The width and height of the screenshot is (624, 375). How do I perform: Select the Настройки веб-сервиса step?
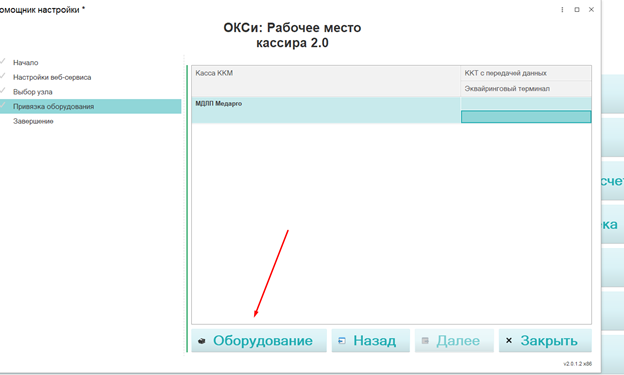click(x=52, y=77)
